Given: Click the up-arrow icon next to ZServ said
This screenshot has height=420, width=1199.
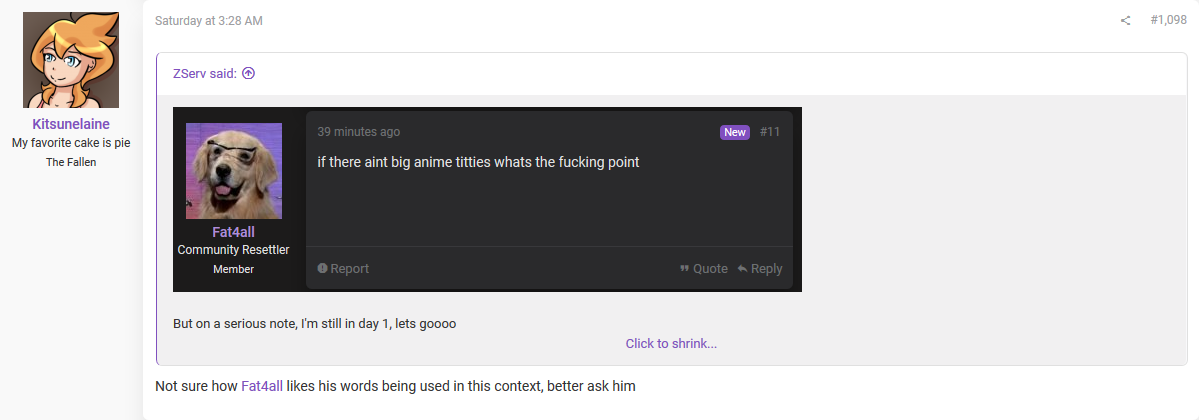Looking at the screenshot, I should coord(249,73).
